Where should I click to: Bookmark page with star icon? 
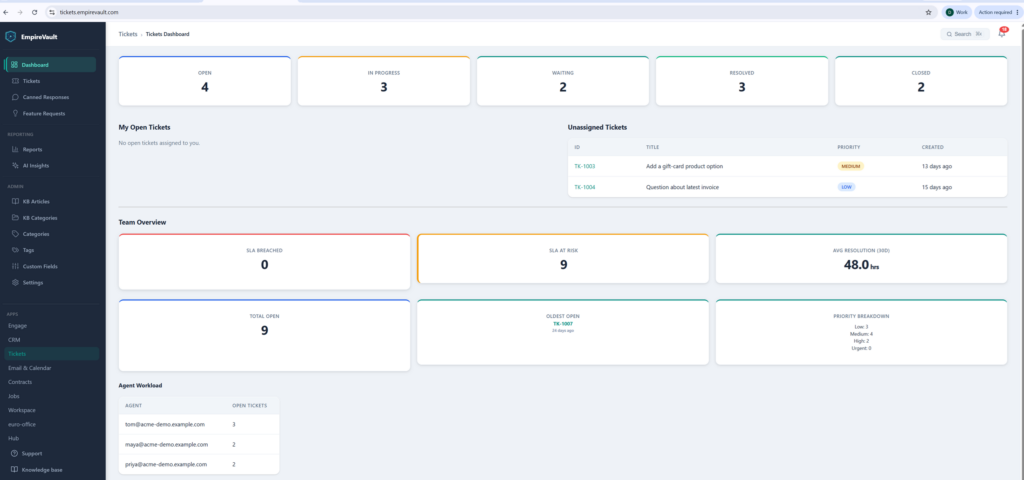pyautogui.click(x=929, y=12)
